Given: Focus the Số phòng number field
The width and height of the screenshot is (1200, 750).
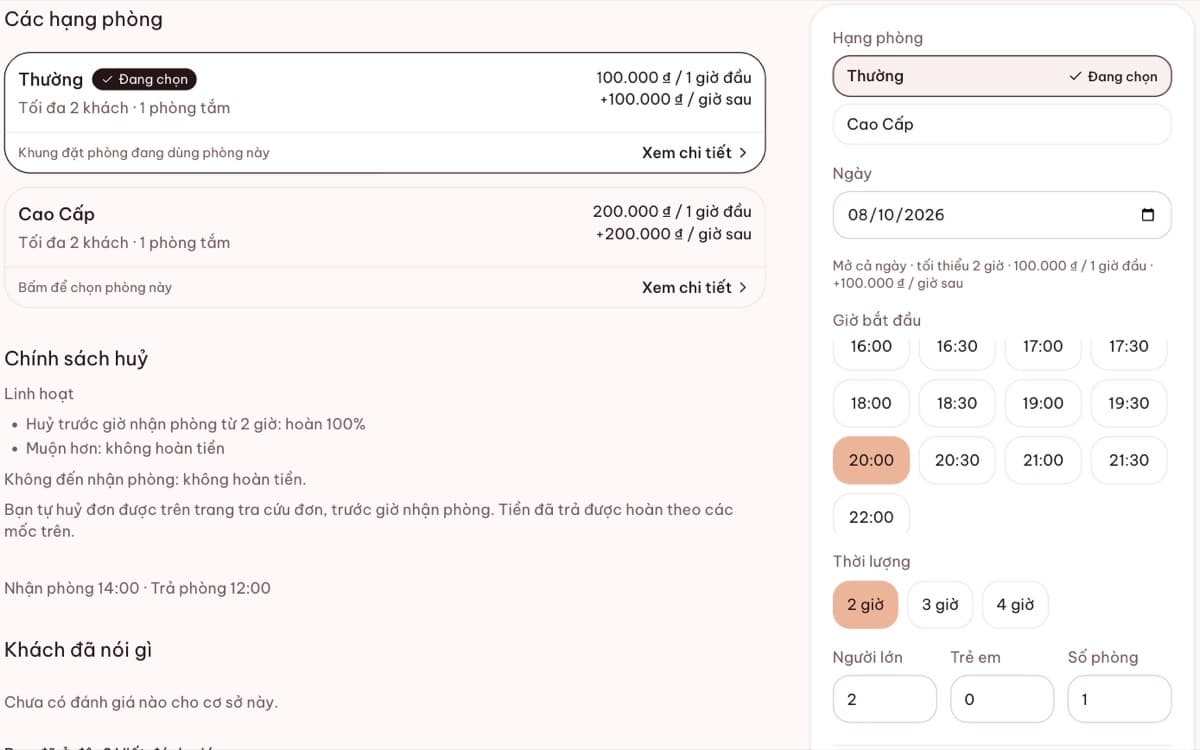Looking at the screenshot, I should 1119,699.
